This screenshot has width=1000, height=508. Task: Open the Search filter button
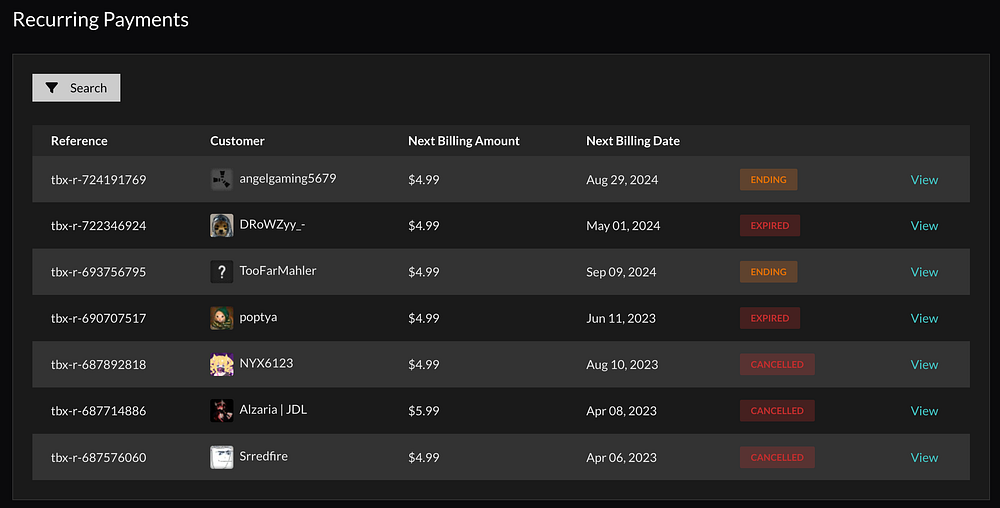pos(76,88)
